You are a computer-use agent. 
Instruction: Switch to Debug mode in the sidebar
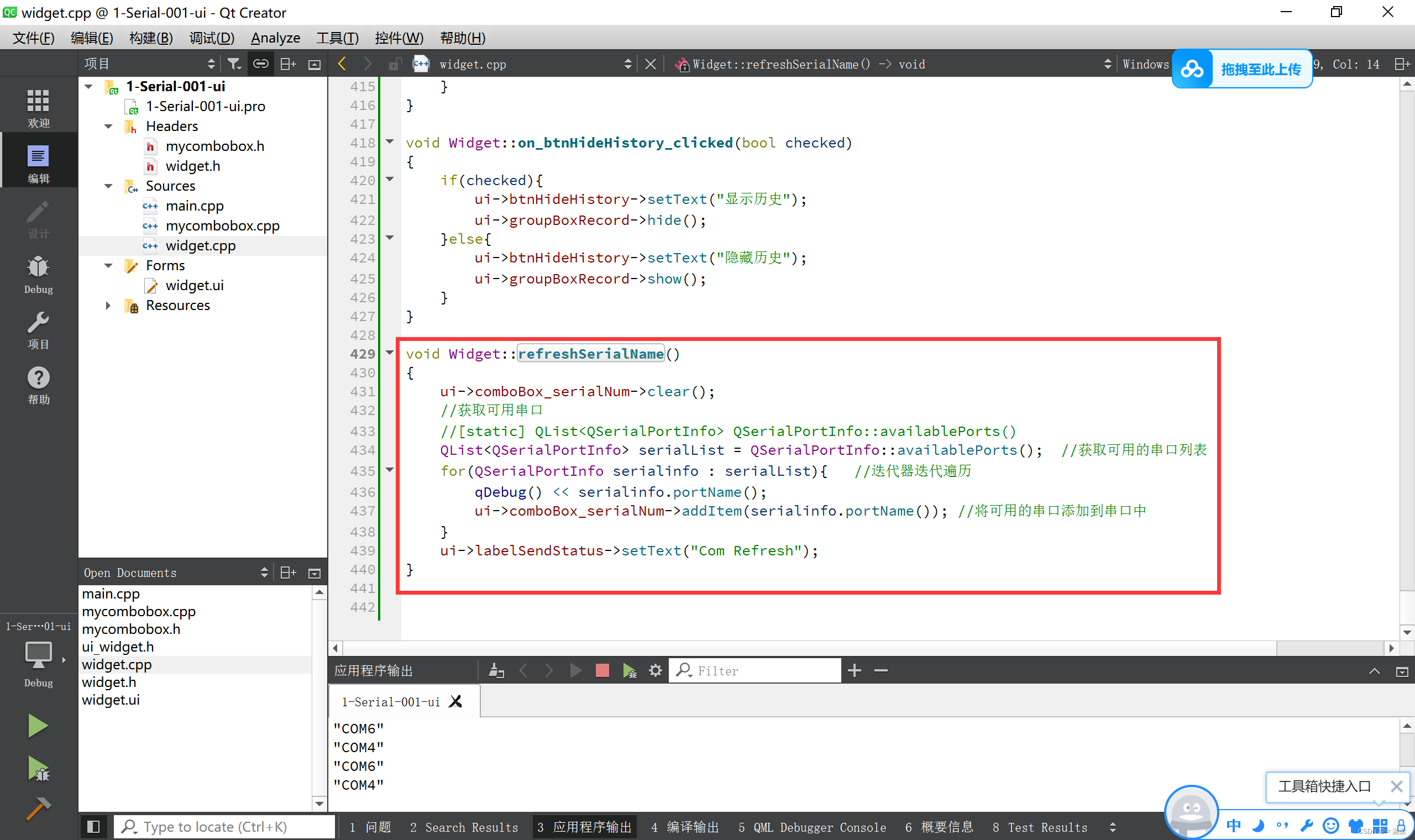coord(38,274)
